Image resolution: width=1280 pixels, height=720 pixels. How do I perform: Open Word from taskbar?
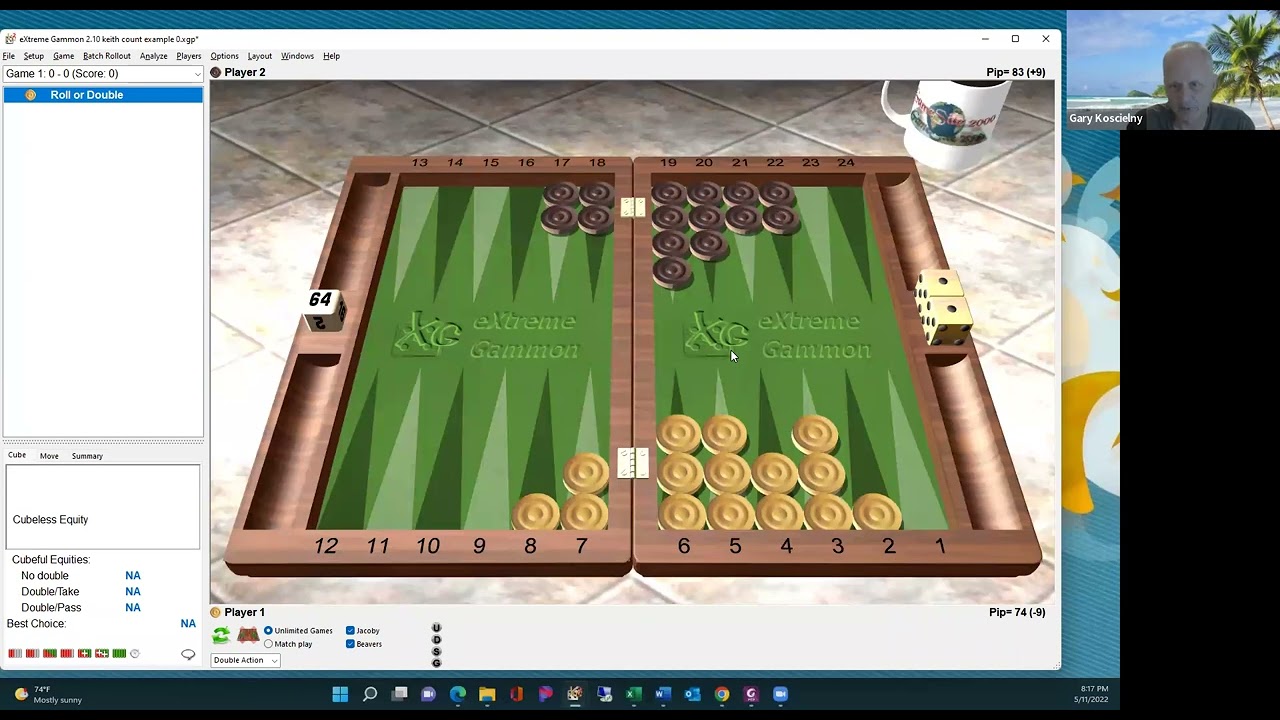coord(663,694)
